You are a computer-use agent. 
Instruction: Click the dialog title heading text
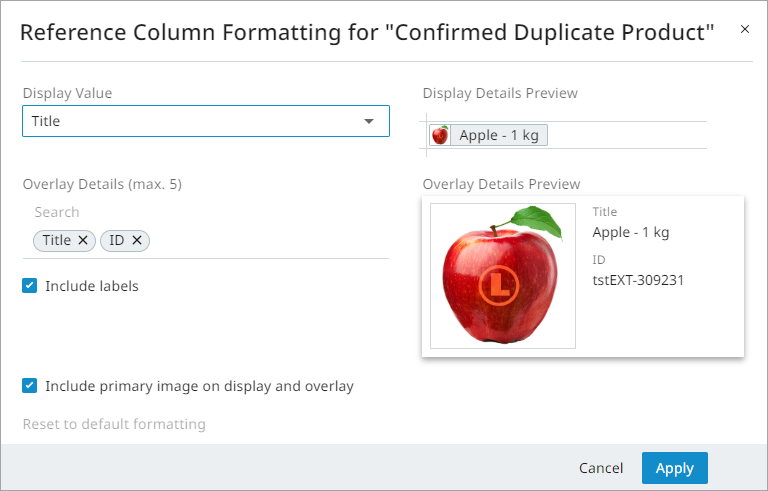pos(367,32)
